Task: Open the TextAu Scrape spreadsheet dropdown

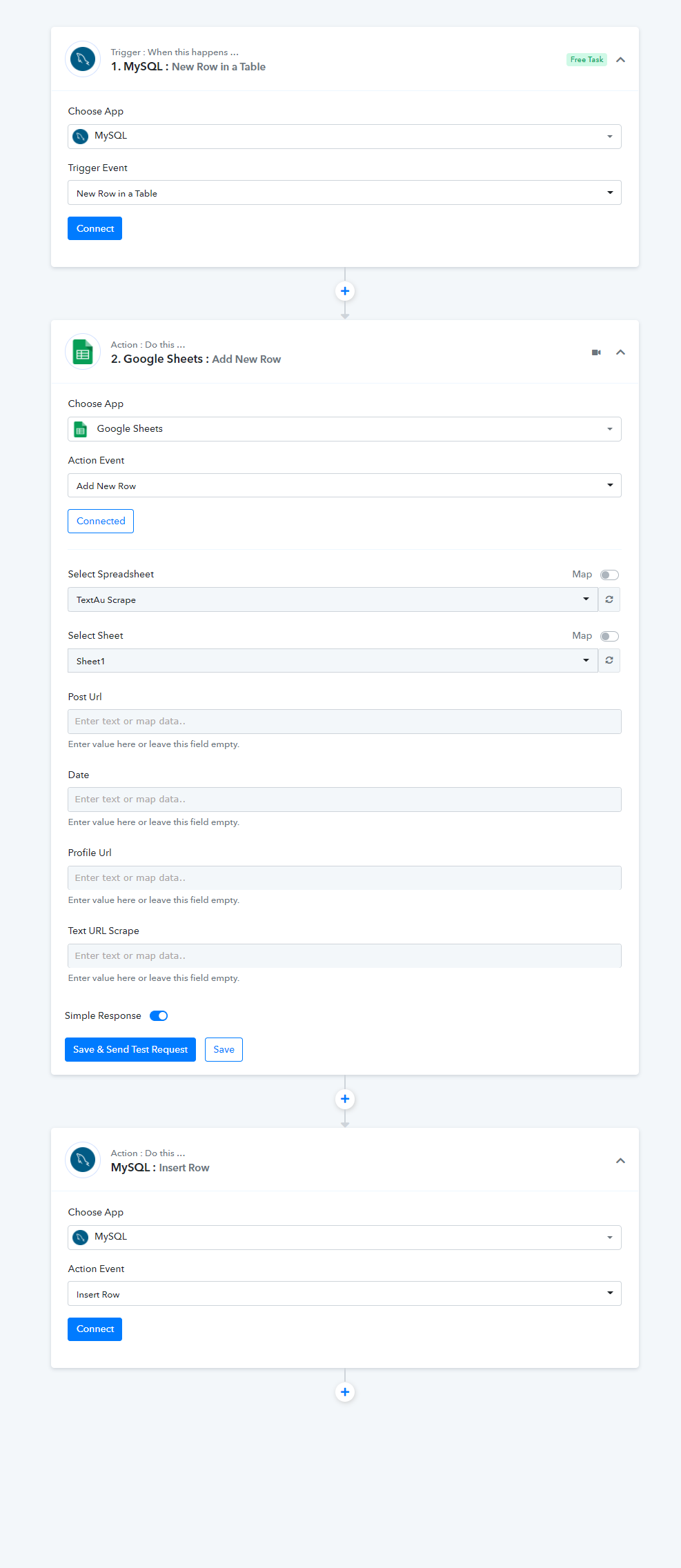Action: 333,599
